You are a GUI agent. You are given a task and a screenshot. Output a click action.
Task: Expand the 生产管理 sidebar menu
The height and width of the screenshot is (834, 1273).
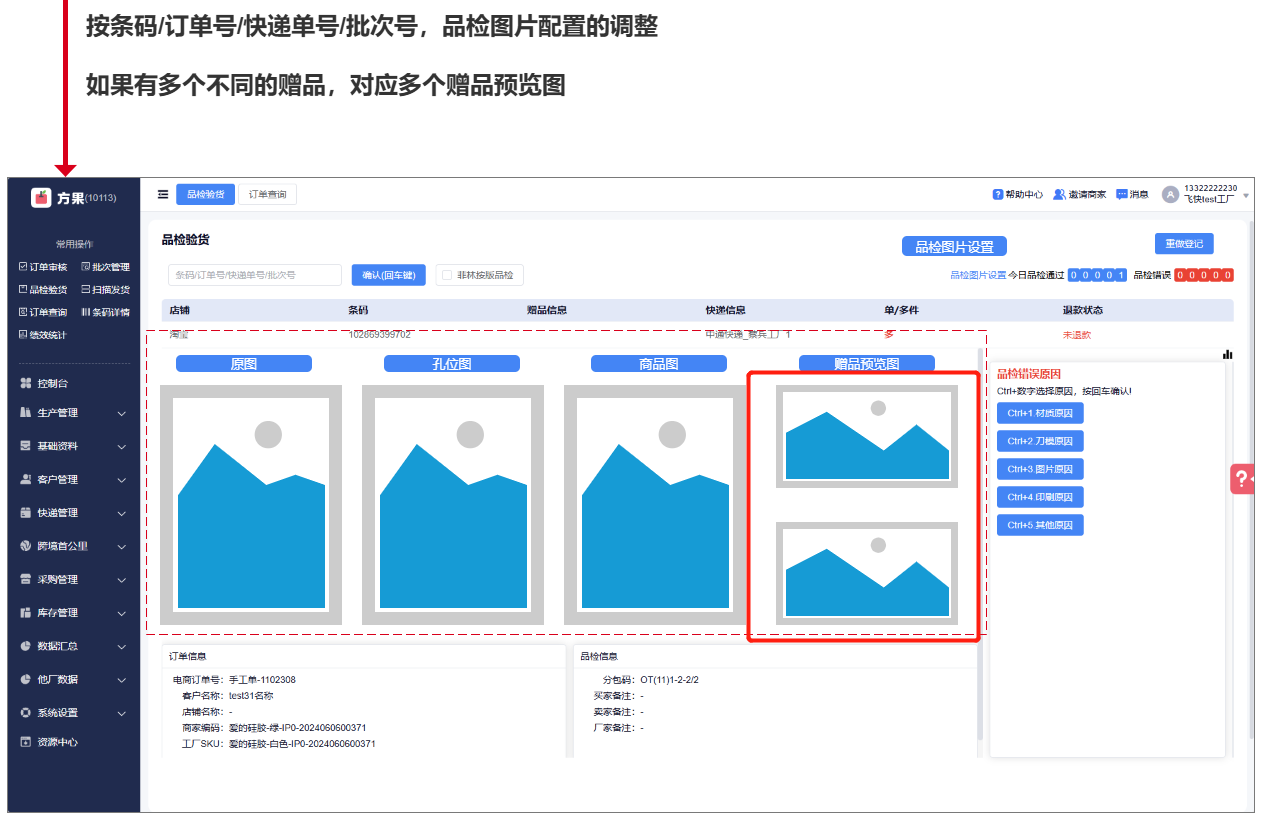click(74, 413)
